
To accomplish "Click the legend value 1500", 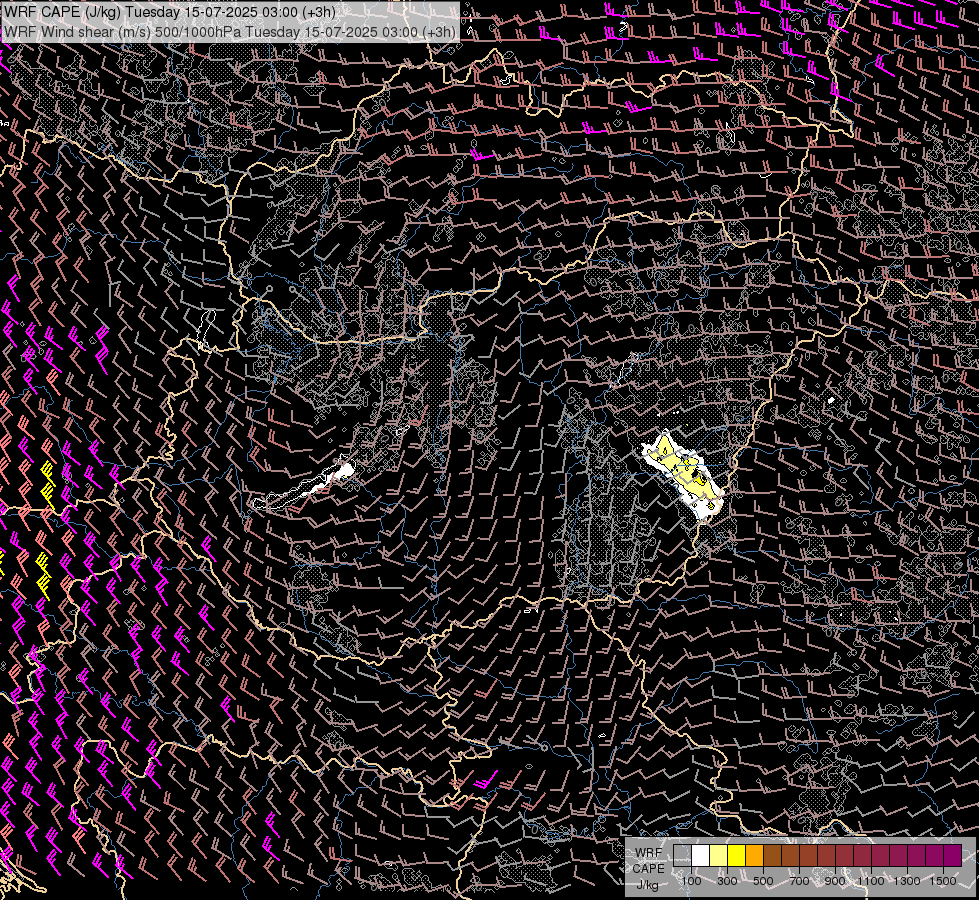I will click(943, 881).
